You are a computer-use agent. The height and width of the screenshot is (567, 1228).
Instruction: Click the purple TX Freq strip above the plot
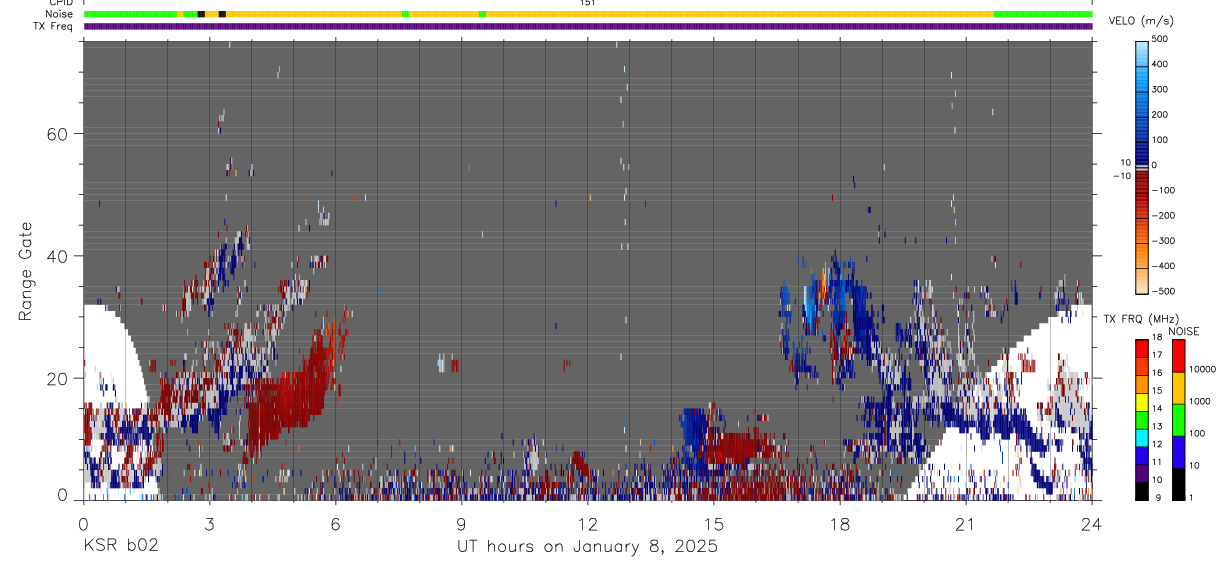pyautogui.click(x=588, y=26)
